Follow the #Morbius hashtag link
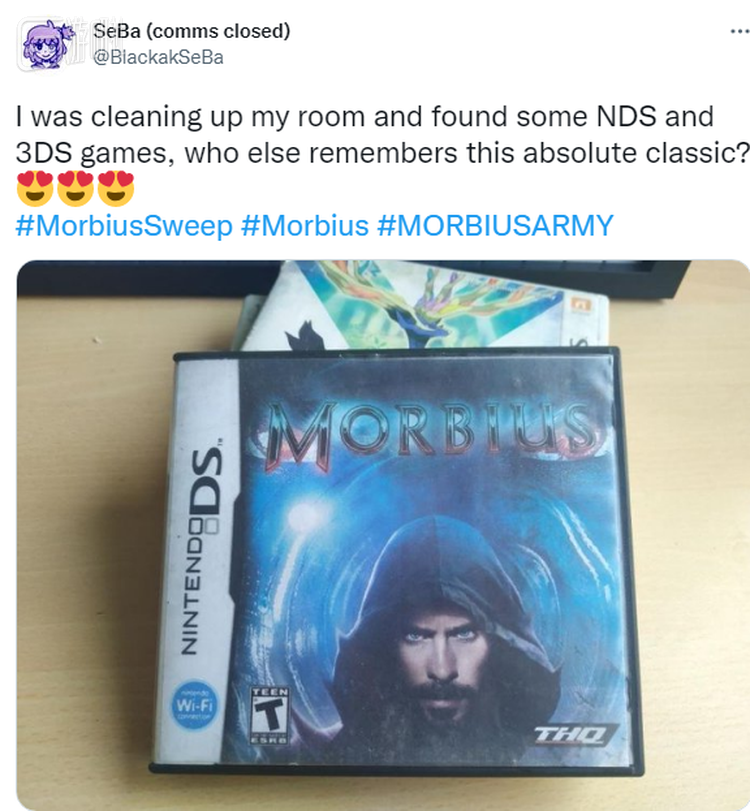 [305, 226]
